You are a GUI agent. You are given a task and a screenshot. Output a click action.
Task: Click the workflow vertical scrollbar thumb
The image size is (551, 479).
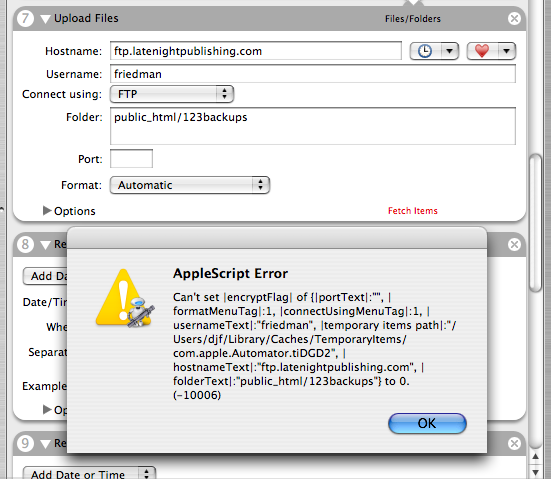[536, 223]
